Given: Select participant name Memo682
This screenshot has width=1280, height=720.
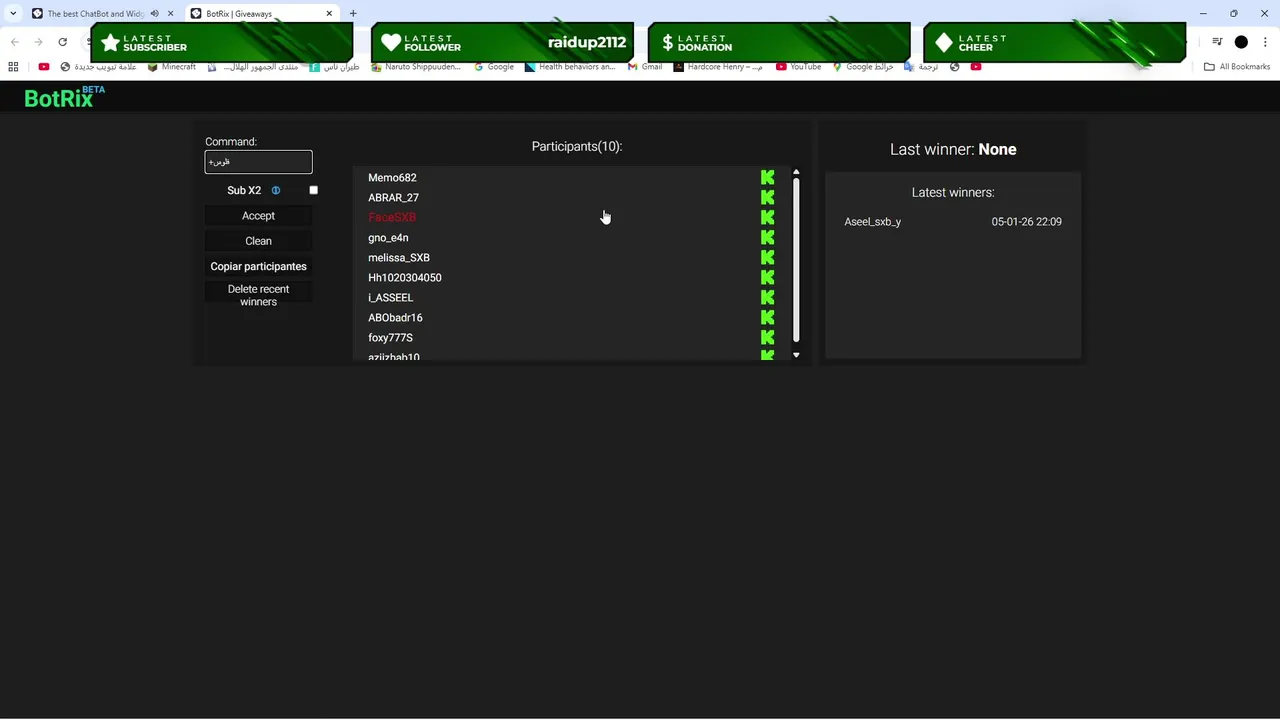Looking at the screenshot, I should tap(392, 178).
